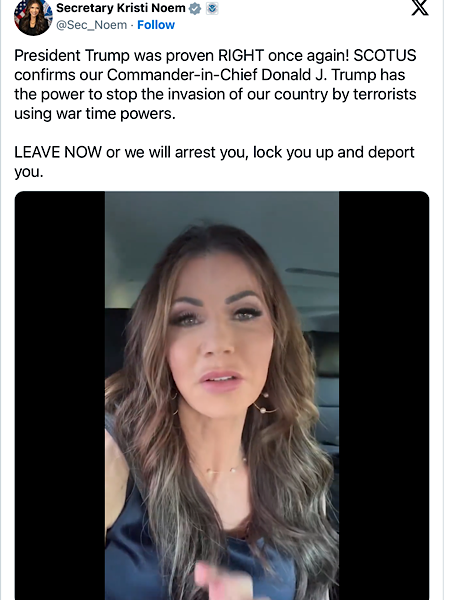Click the Secretary Kristi Noem display name
Image resolution: width=450 pixels, height=600 pixels.
click(121, 8)
